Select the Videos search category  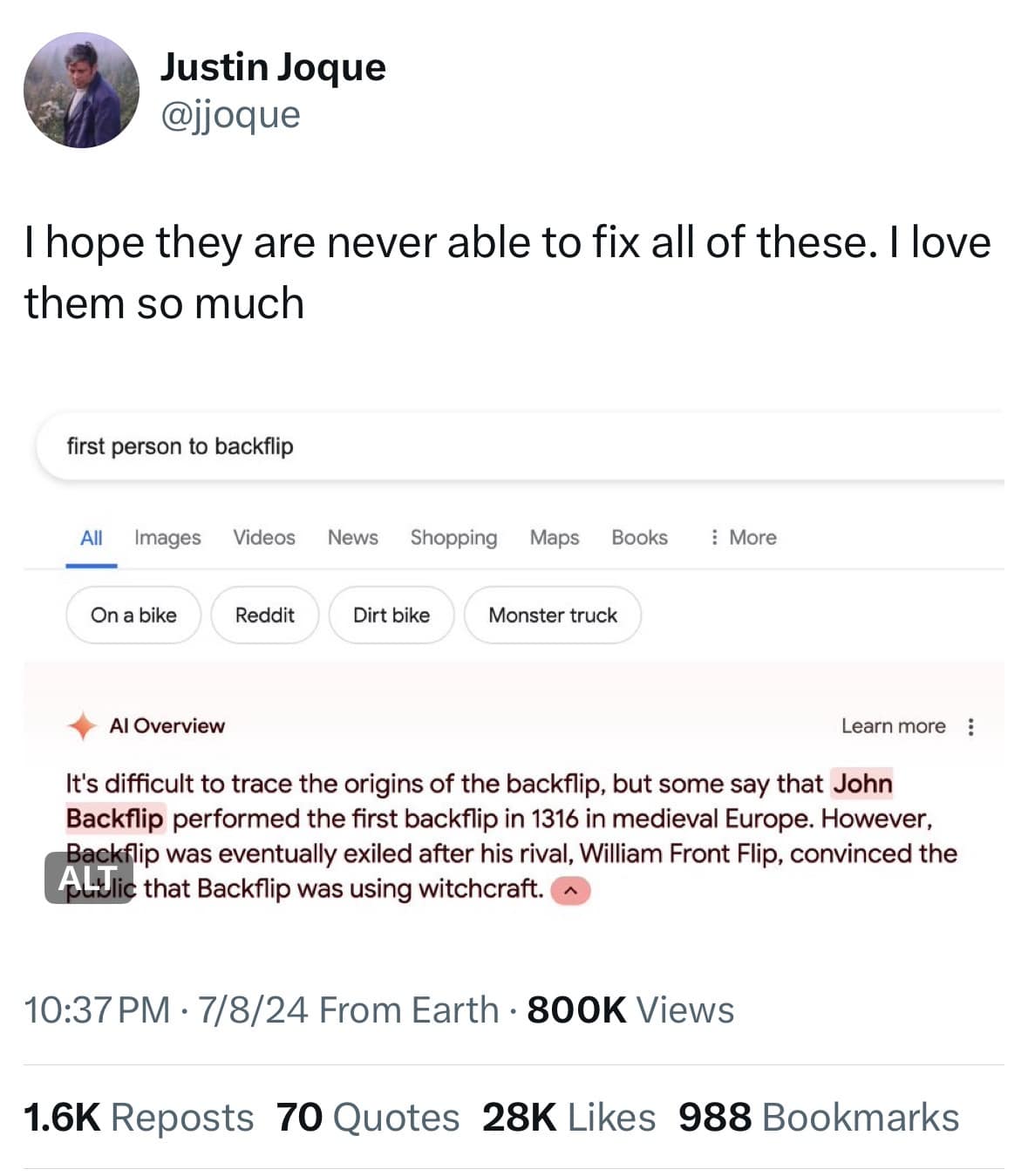(262, 538)
